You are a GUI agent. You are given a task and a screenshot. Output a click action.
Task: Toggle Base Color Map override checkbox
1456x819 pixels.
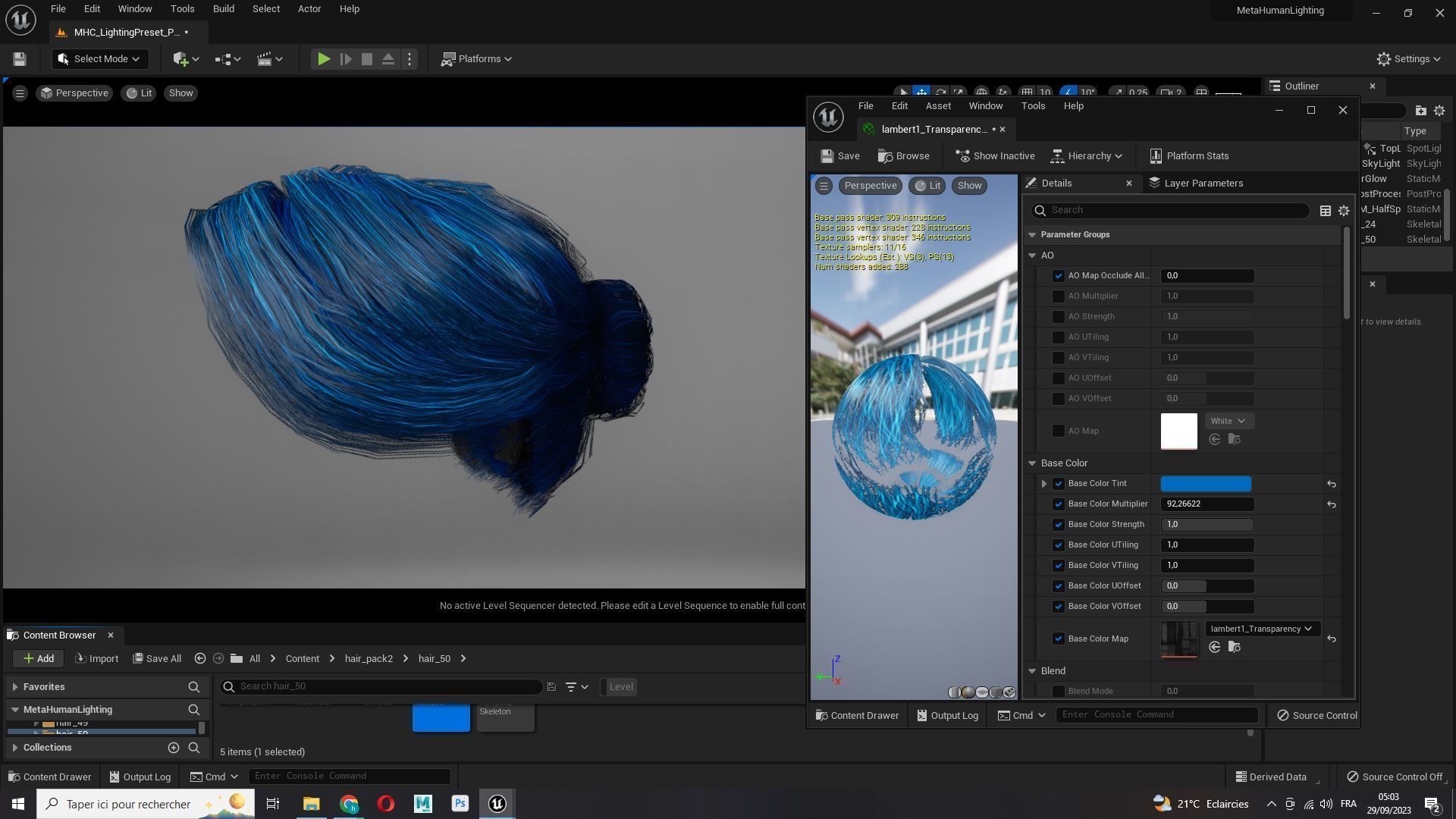click(x=1059, y=639)
